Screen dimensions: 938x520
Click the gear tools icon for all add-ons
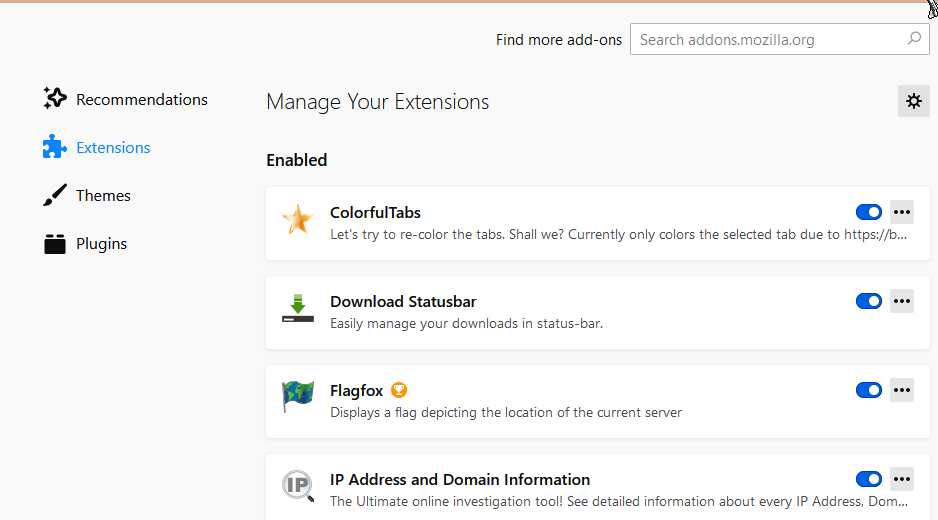pyautogui.click(x=913, y=101)
